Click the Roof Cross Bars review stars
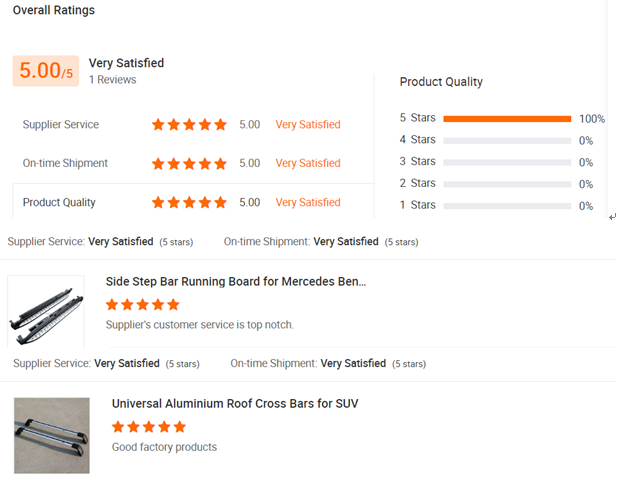The width and height of the screenshot is (617, 489). tap(149, 427)
